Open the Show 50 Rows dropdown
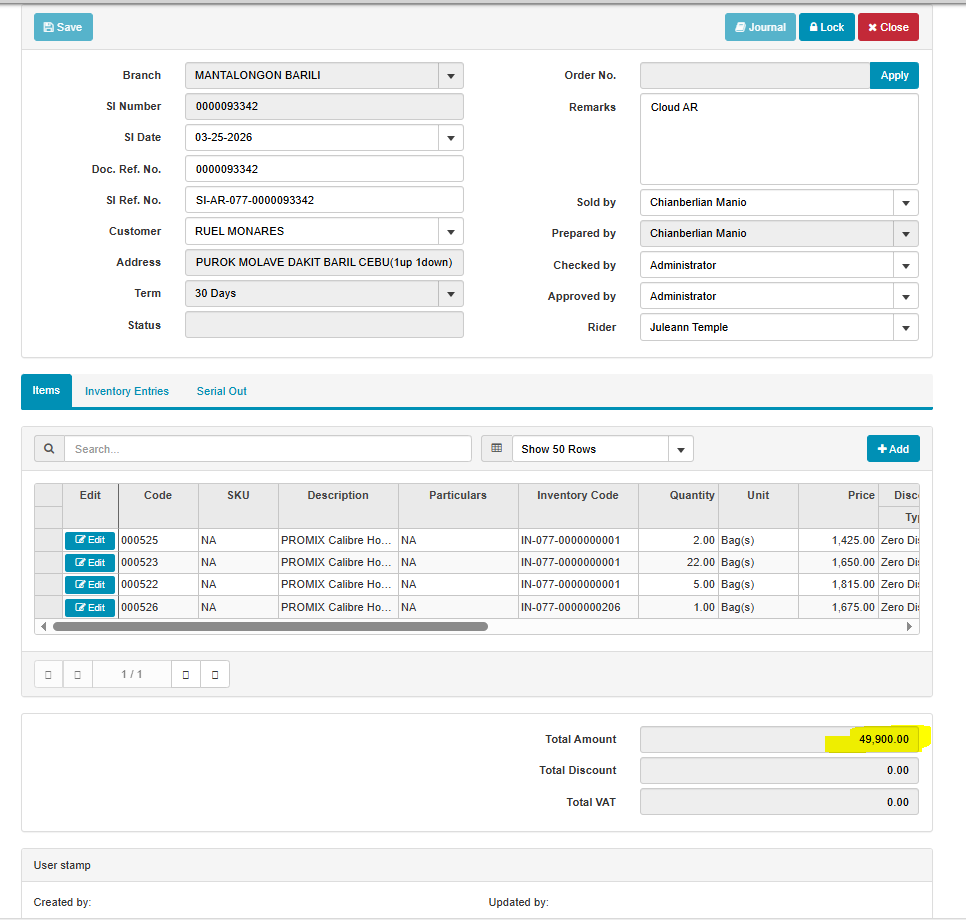The width and height of the screenshot is (966, 920). 680,449
